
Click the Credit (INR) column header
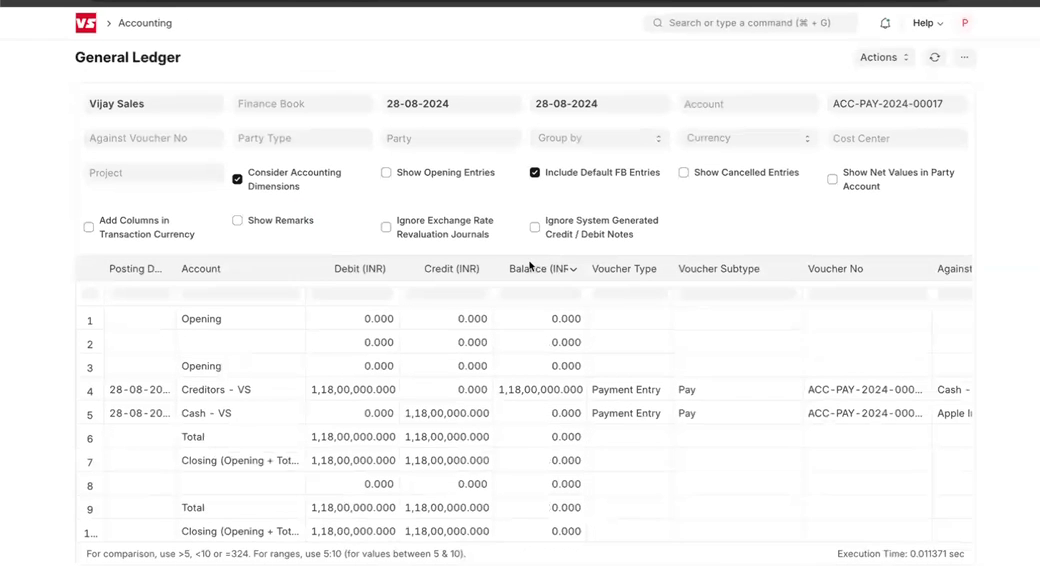[452, 269]
